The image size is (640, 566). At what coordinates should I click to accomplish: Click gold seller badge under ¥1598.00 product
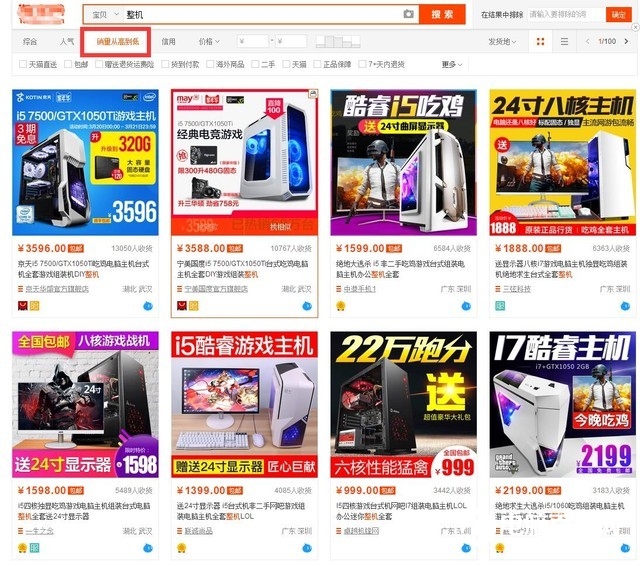(22, 548)
